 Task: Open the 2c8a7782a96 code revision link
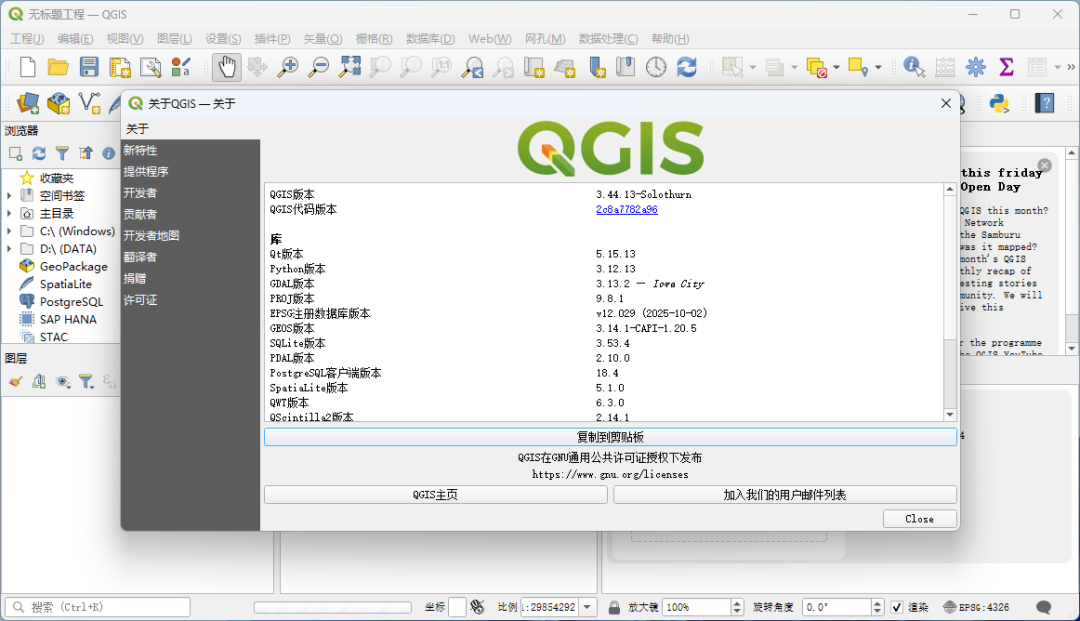(627, 209)
